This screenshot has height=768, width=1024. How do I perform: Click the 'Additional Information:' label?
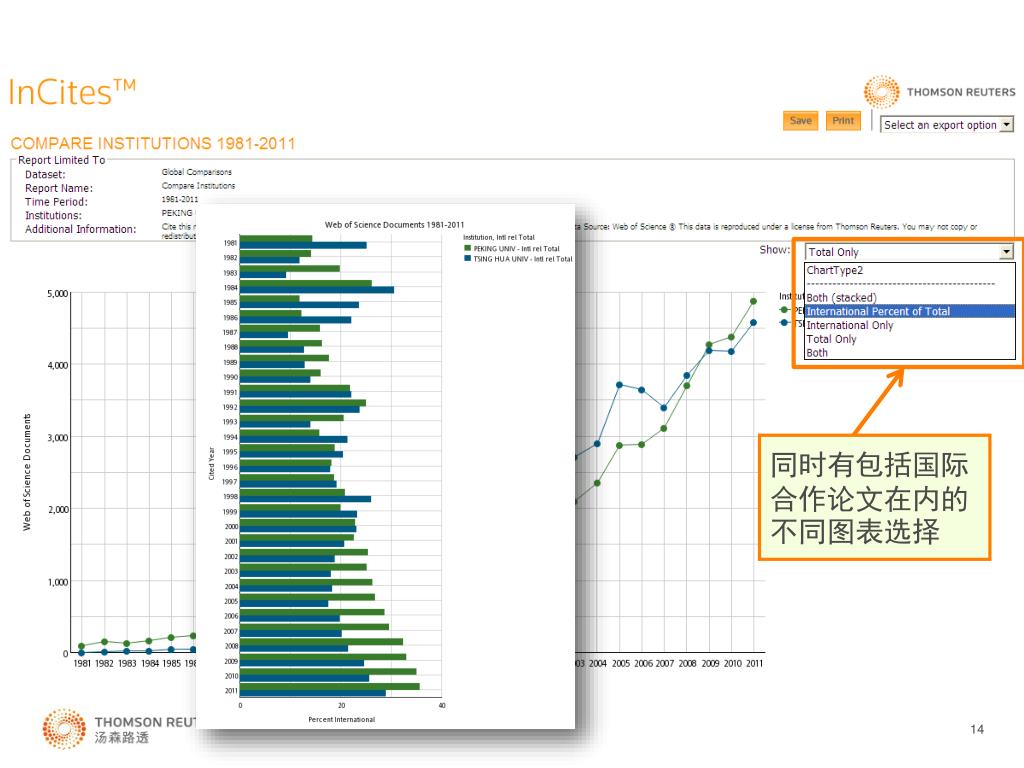tap(81, 229)
